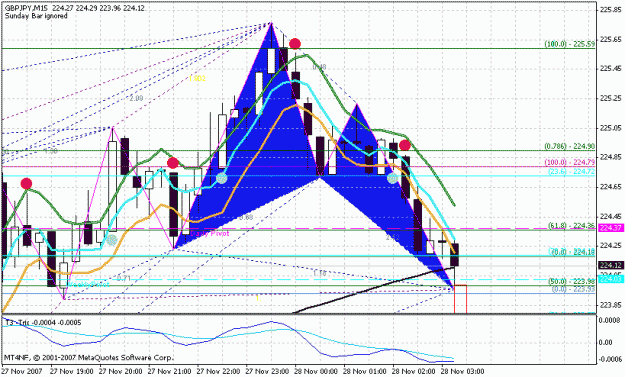The width and height of the screenshot is (625, 377).
Task: Click the cyan signal dot above 27 Nov 22:00
Action: coord(222,178)
